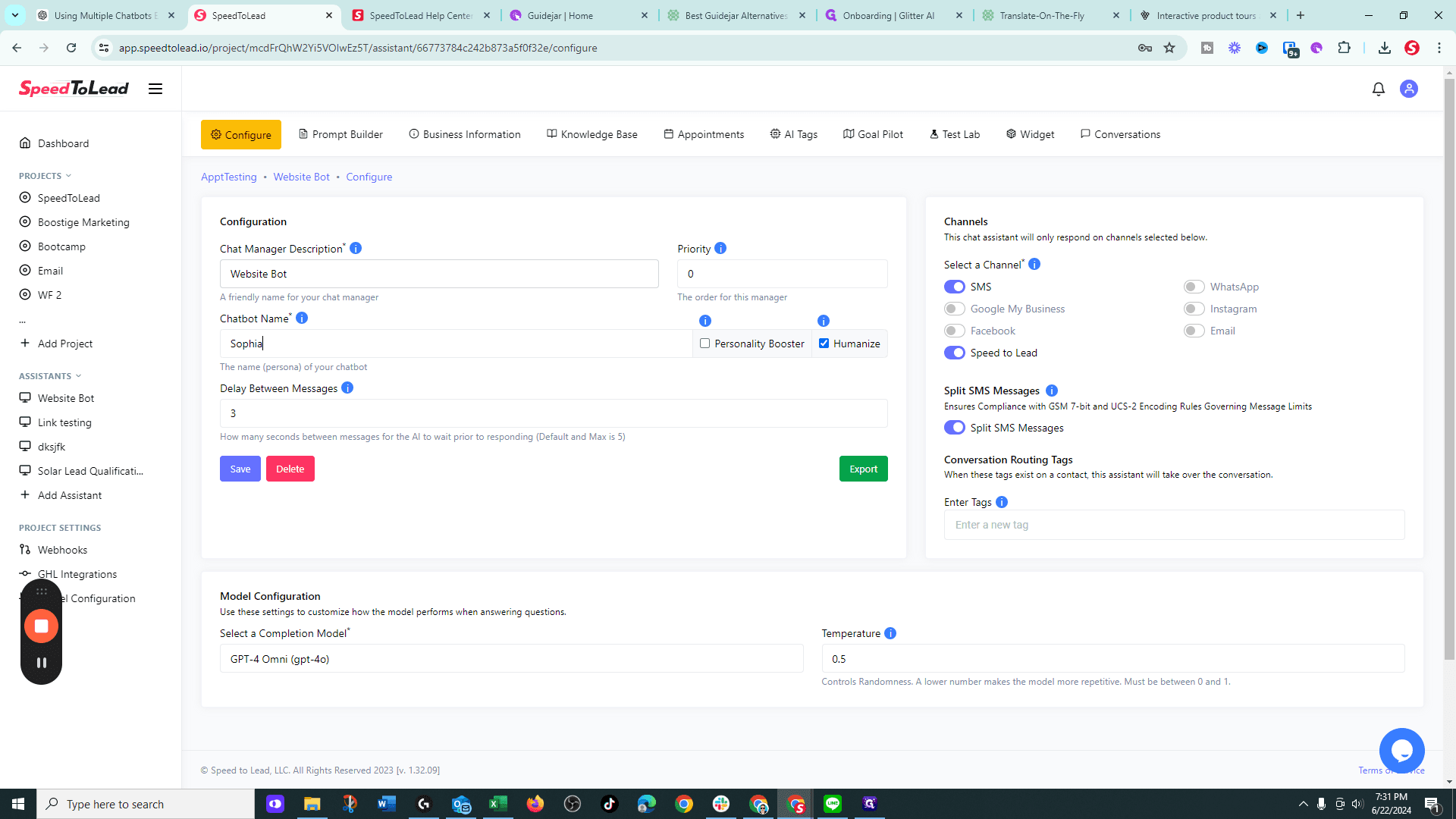This screenshot has width=1456, height=819.
Task: Open Firefox from the taskbar
Action: 535,804
